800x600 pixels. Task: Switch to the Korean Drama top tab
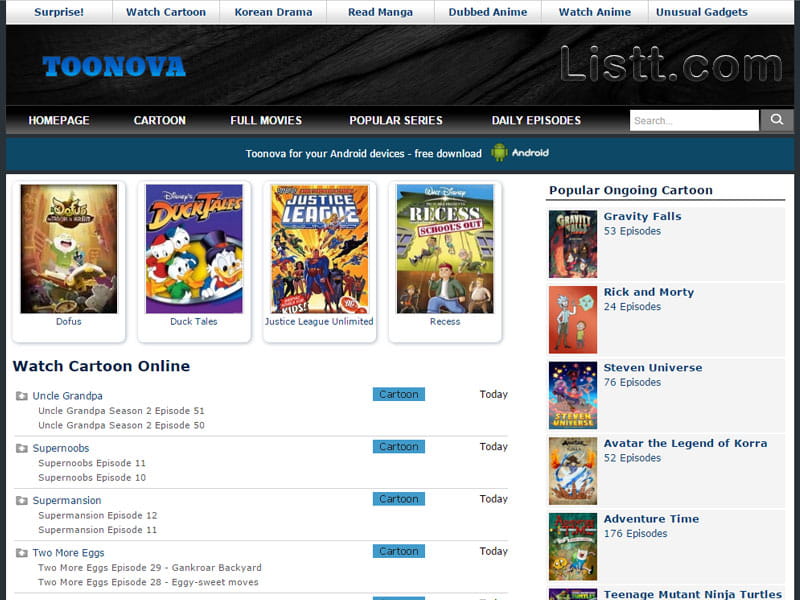pos(273,12)
